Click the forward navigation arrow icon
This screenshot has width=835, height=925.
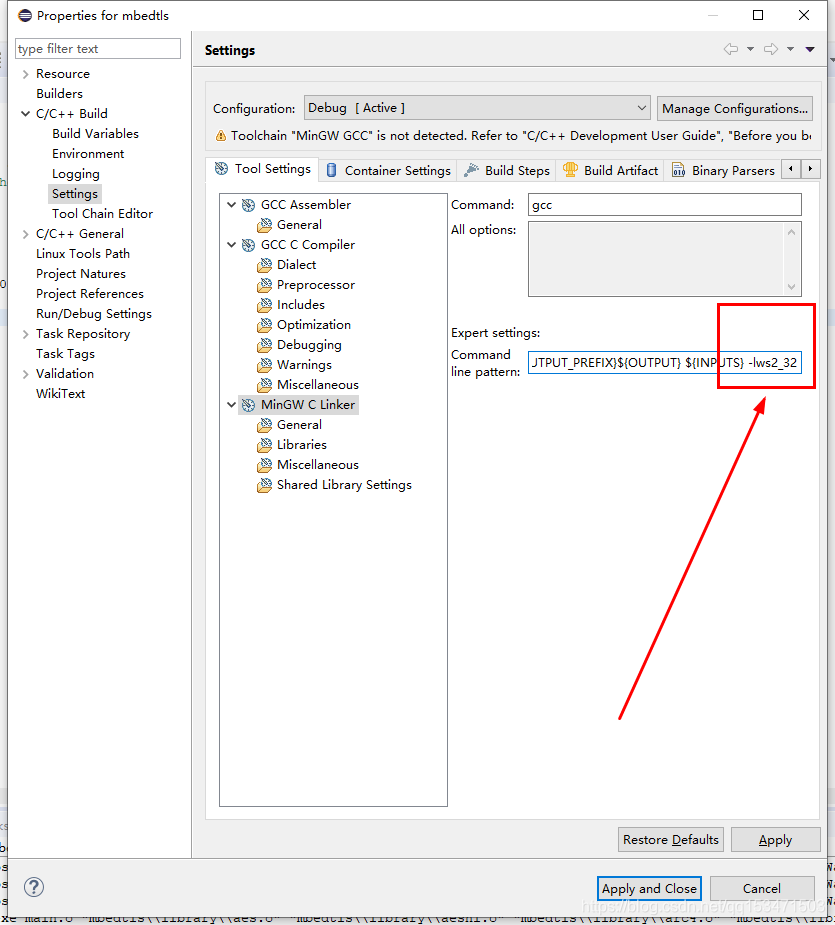coord(771,49)
